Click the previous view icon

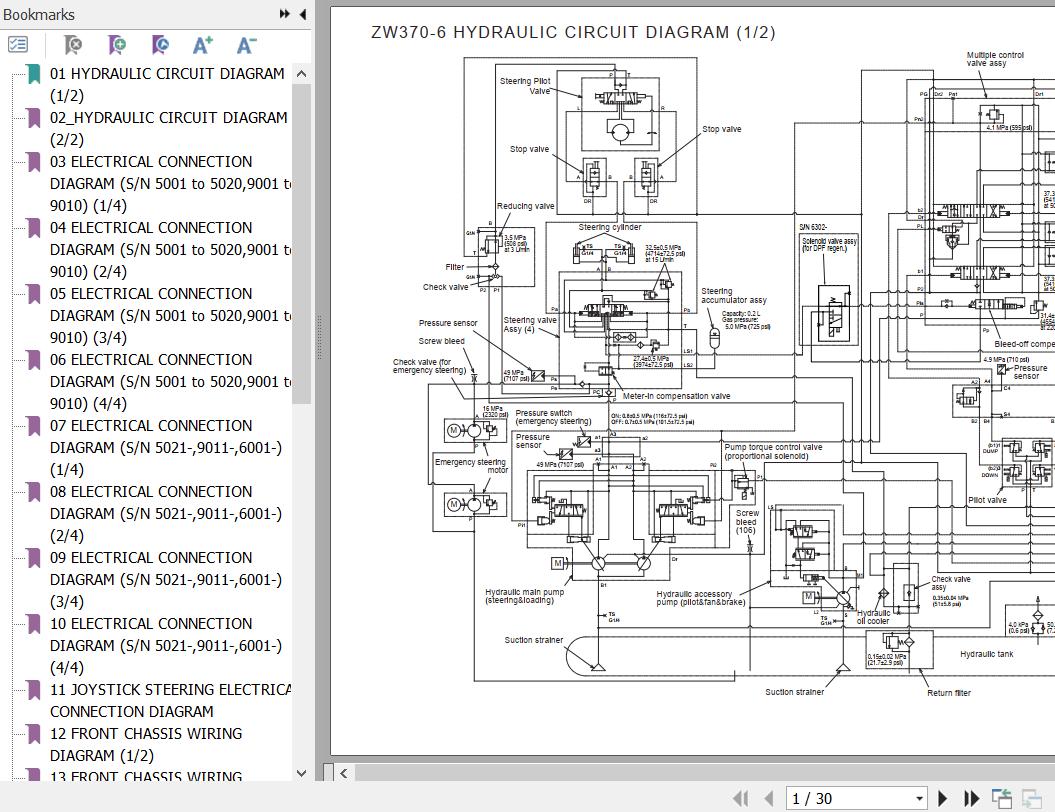[1001, 798]
